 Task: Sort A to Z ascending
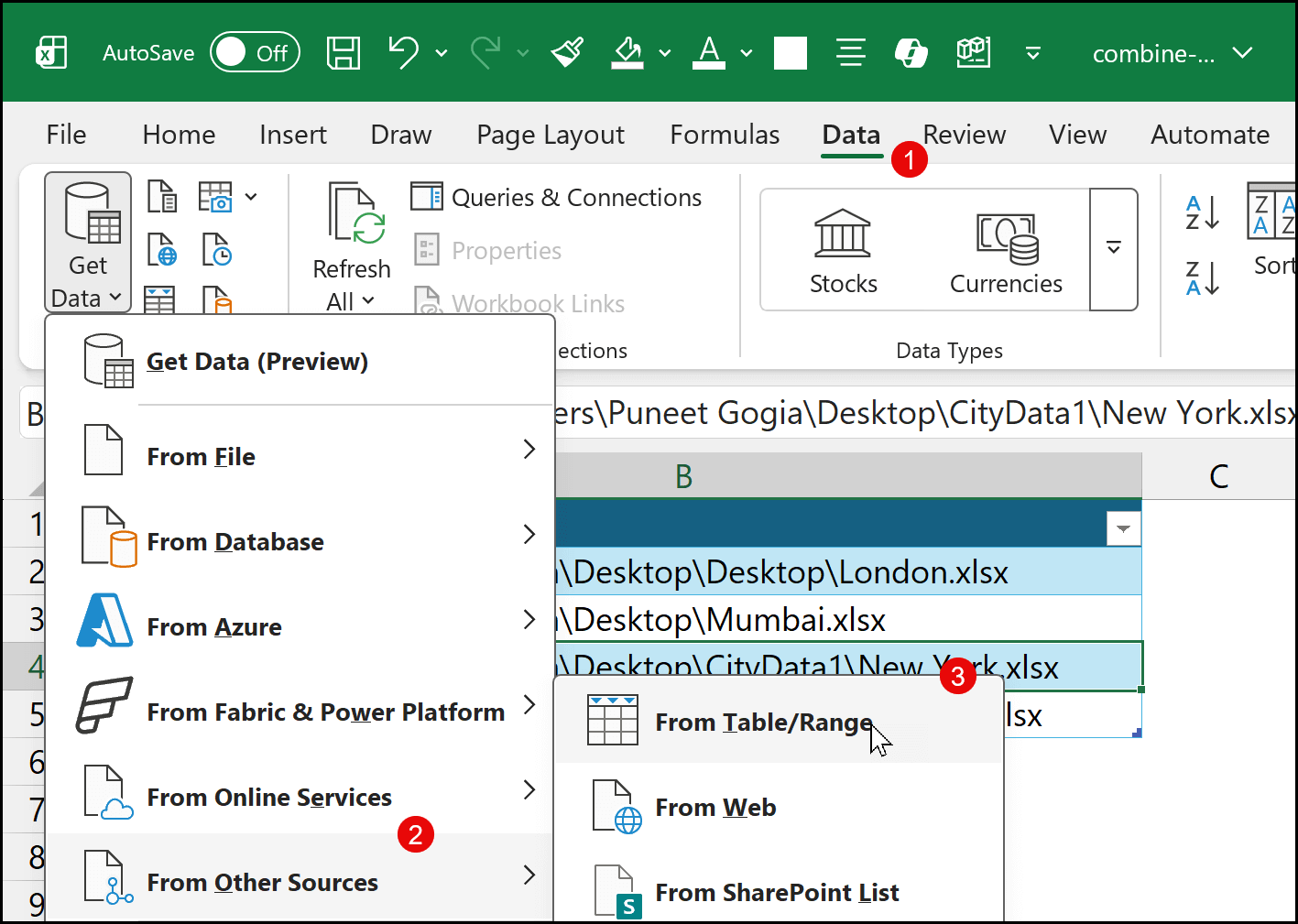(x=1202, y=212)
